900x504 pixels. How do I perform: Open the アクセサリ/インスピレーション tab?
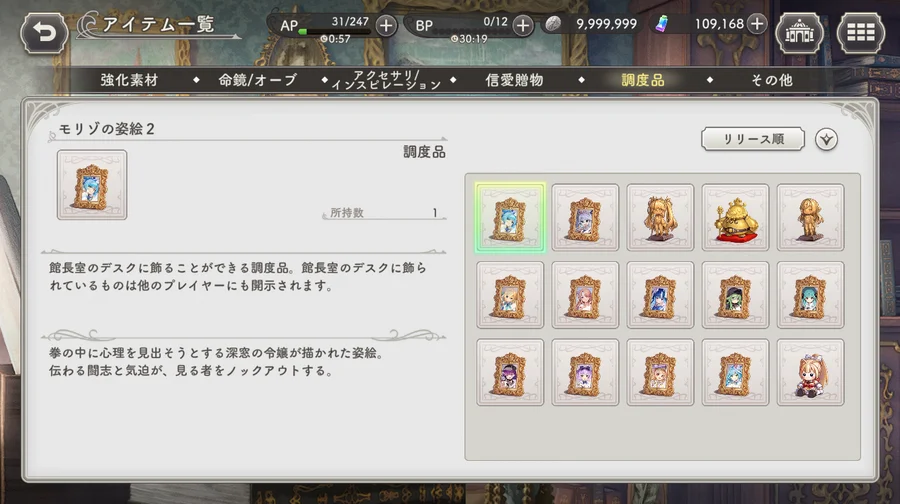point(386,80)
